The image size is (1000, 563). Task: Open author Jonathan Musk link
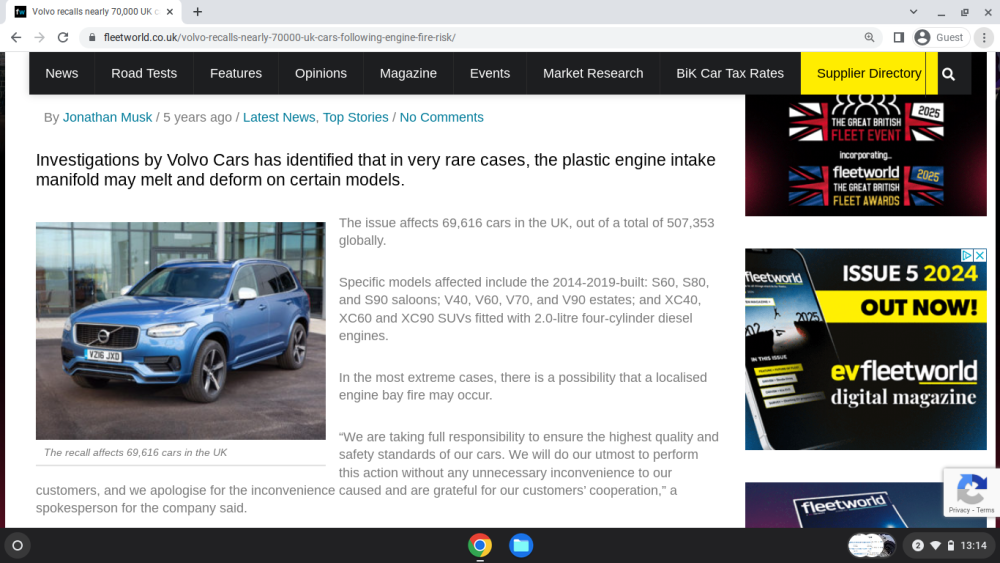107,117
